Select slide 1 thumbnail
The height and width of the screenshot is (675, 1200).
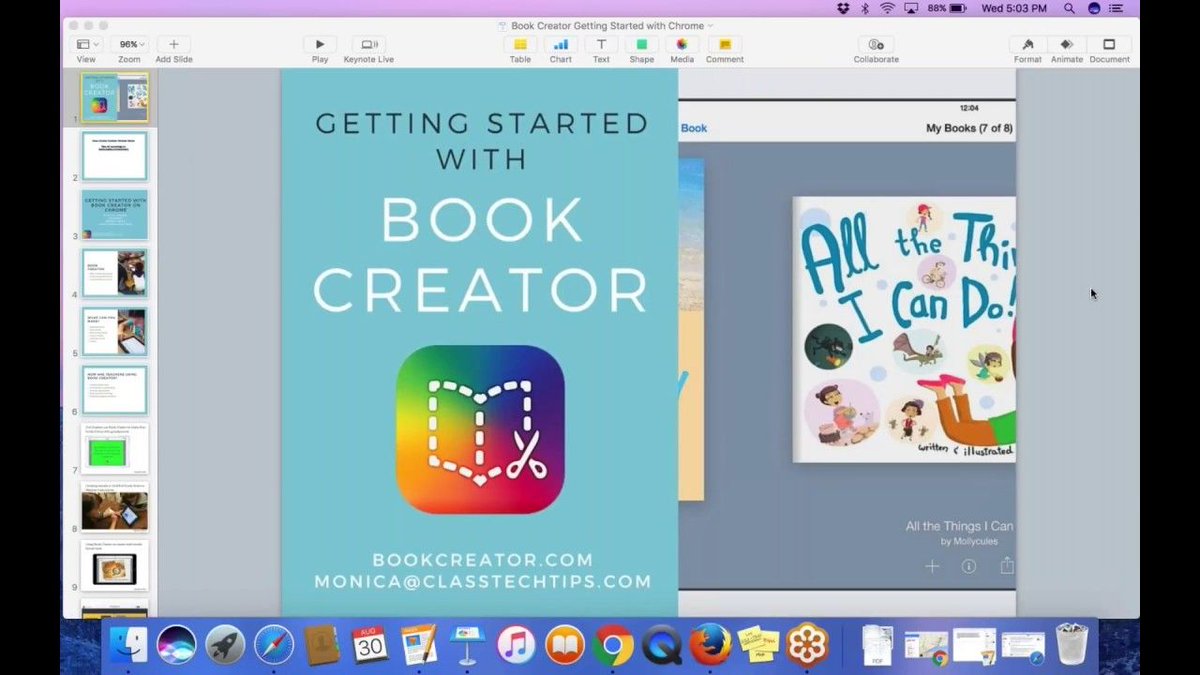point(114,98)
